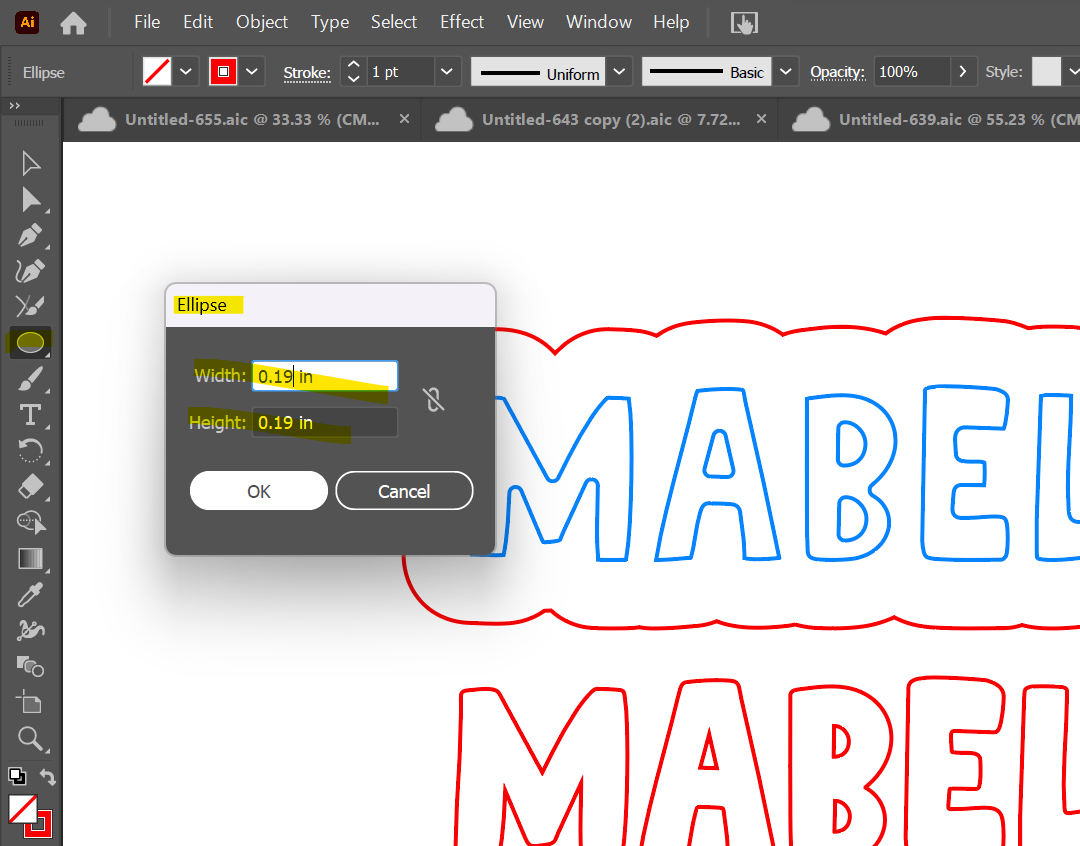The height and width of the screenshot is (846, 1080).
Task: Select the Pen tool
Action: tap(31, 236)
